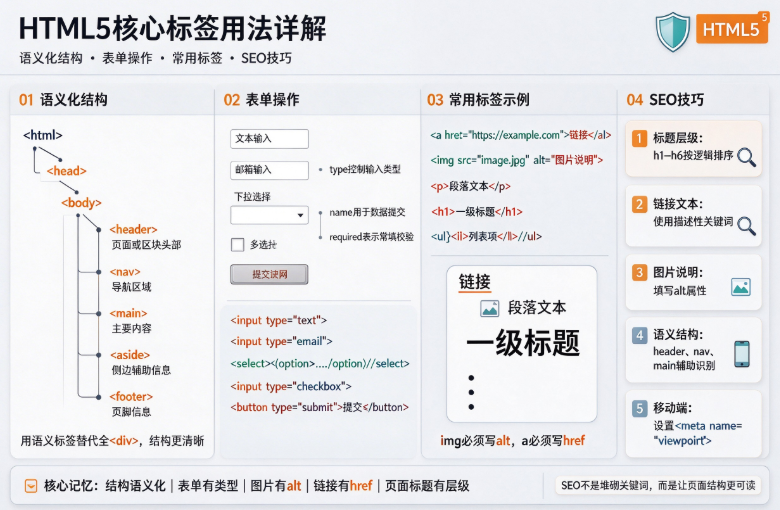
Task: Click the 侧边辅助信息 description
Action: (x=141, y=370)
